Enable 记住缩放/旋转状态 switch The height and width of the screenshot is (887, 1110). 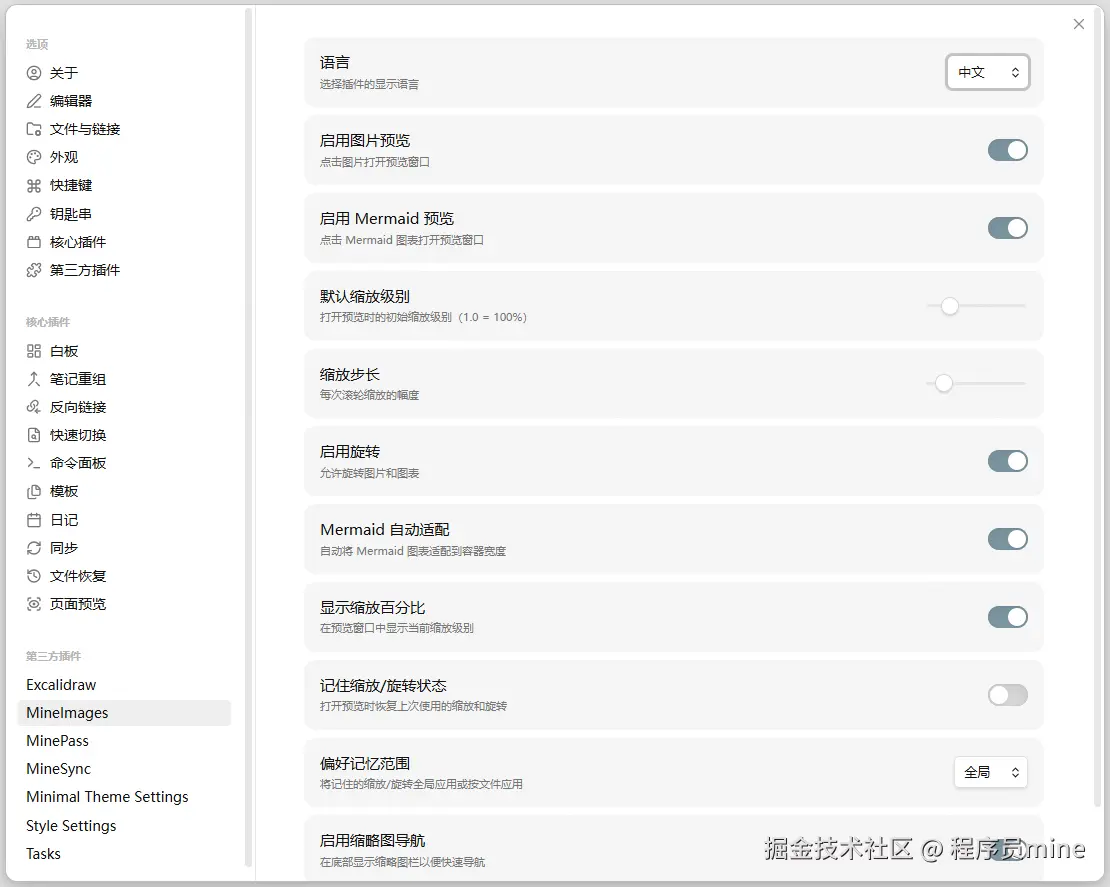coord(1007,695)
